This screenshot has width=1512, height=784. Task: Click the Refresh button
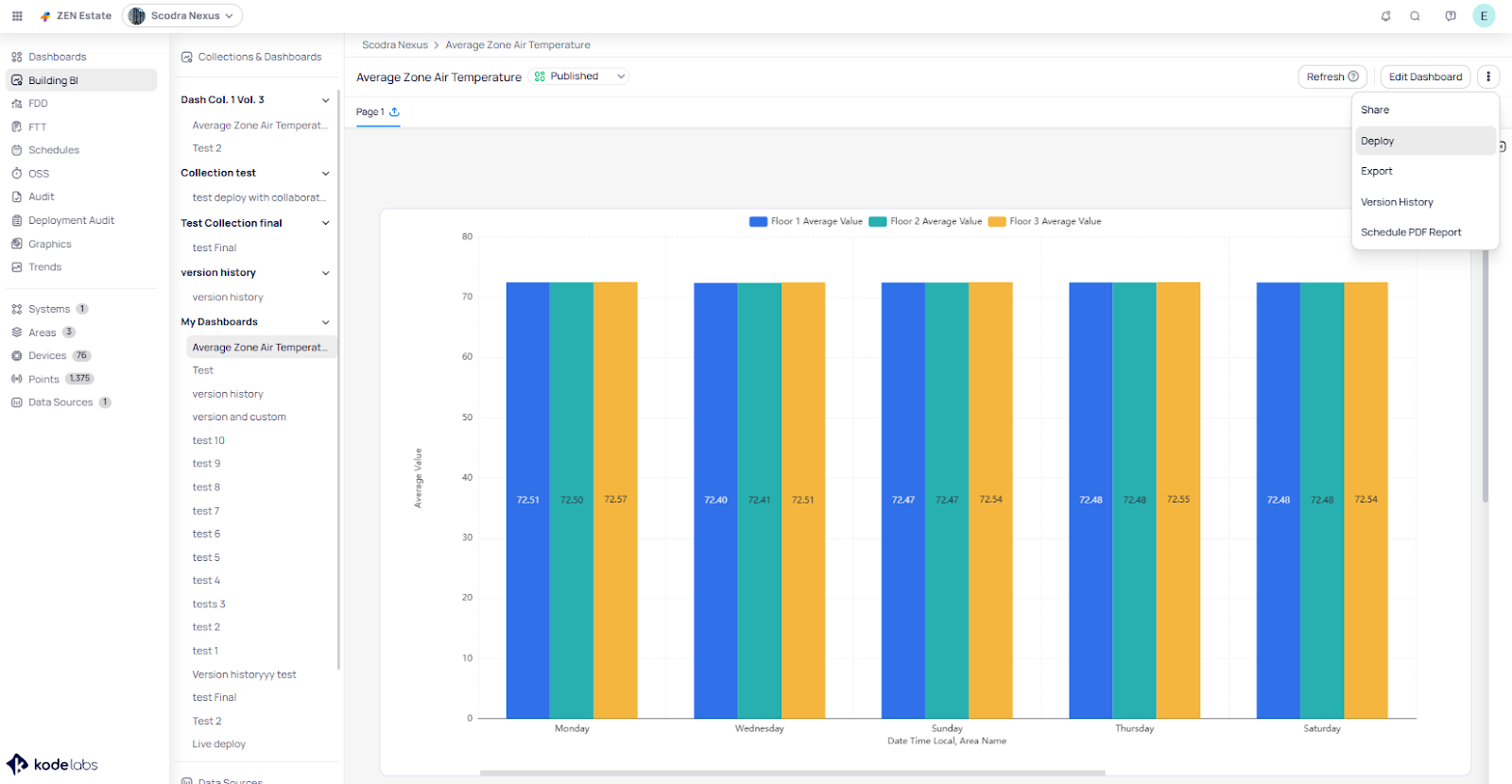(x=1332, y=77)
